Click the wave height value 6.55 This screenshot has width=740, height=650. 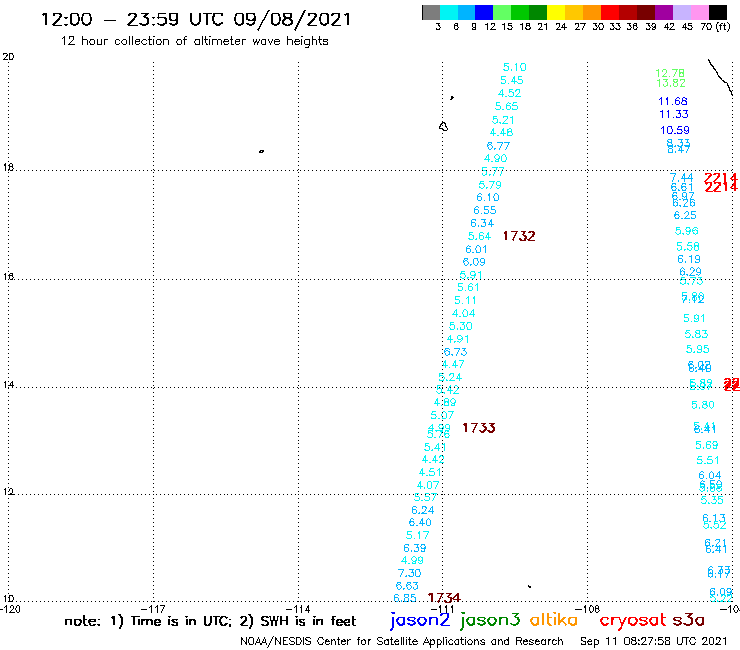(x=485, y=211)
